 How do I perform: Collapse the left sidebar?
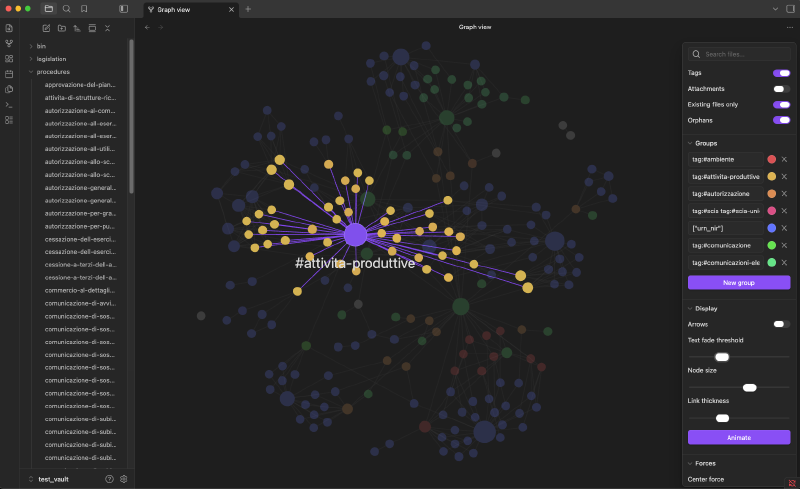123,9
